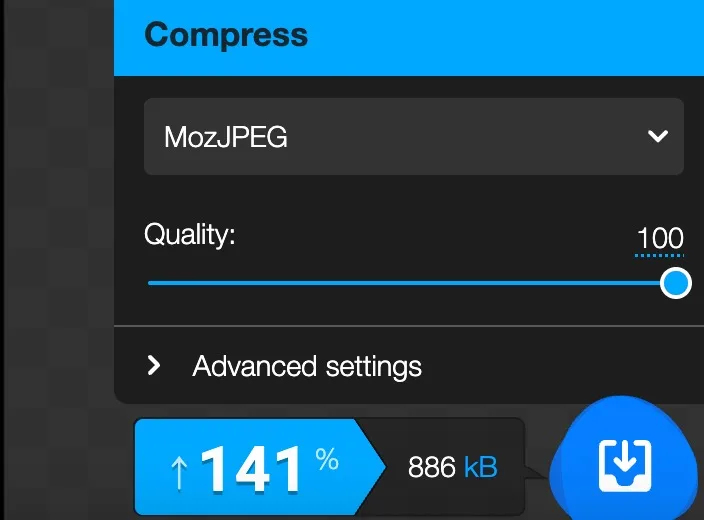Click the kB unit text

[x=480, y=467]
